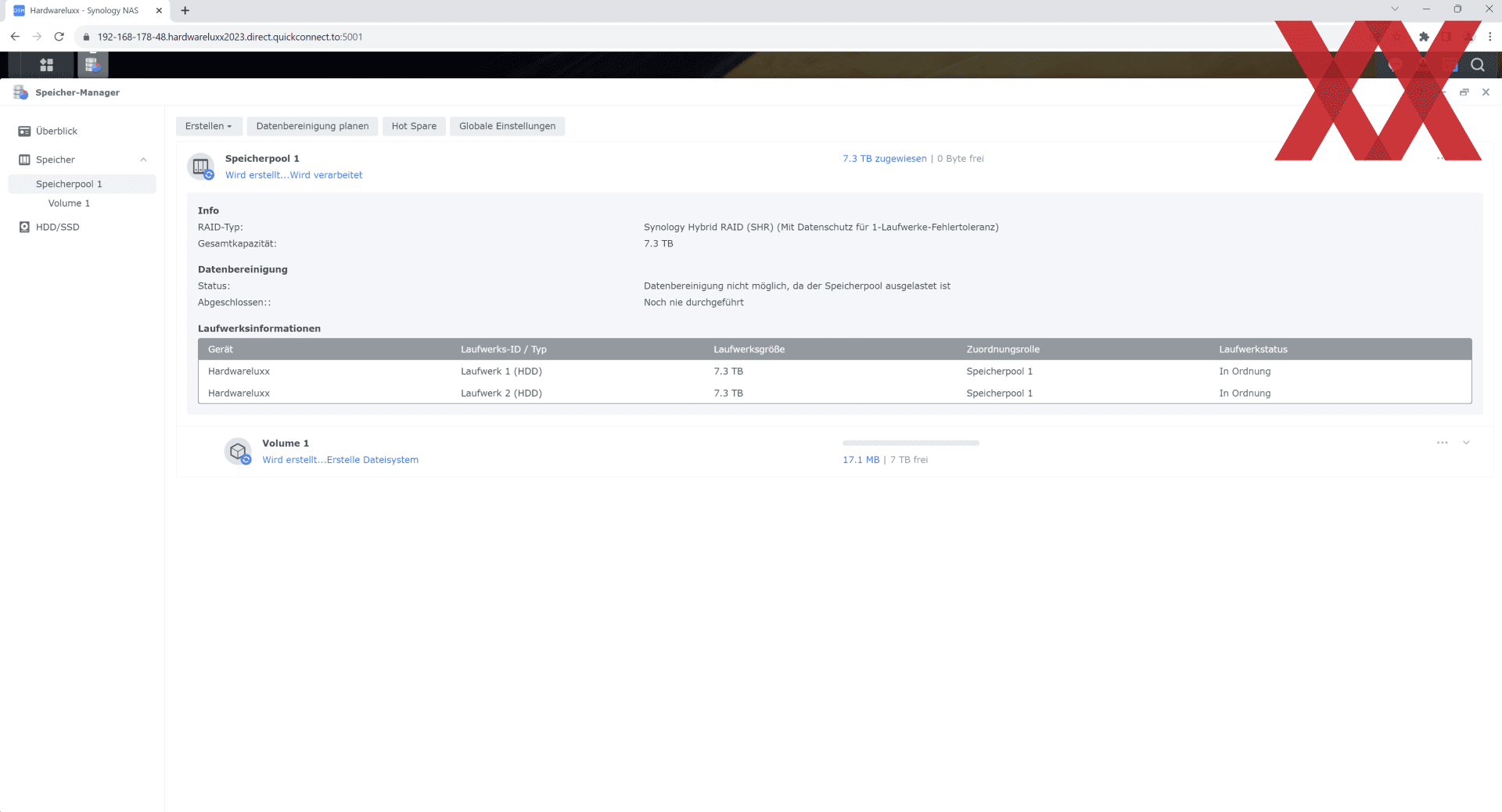This screenshot has height=812, width=1502.
Task: Click Hardwareluxx cell in the Laufwerk 1 row
Action: 239,372
